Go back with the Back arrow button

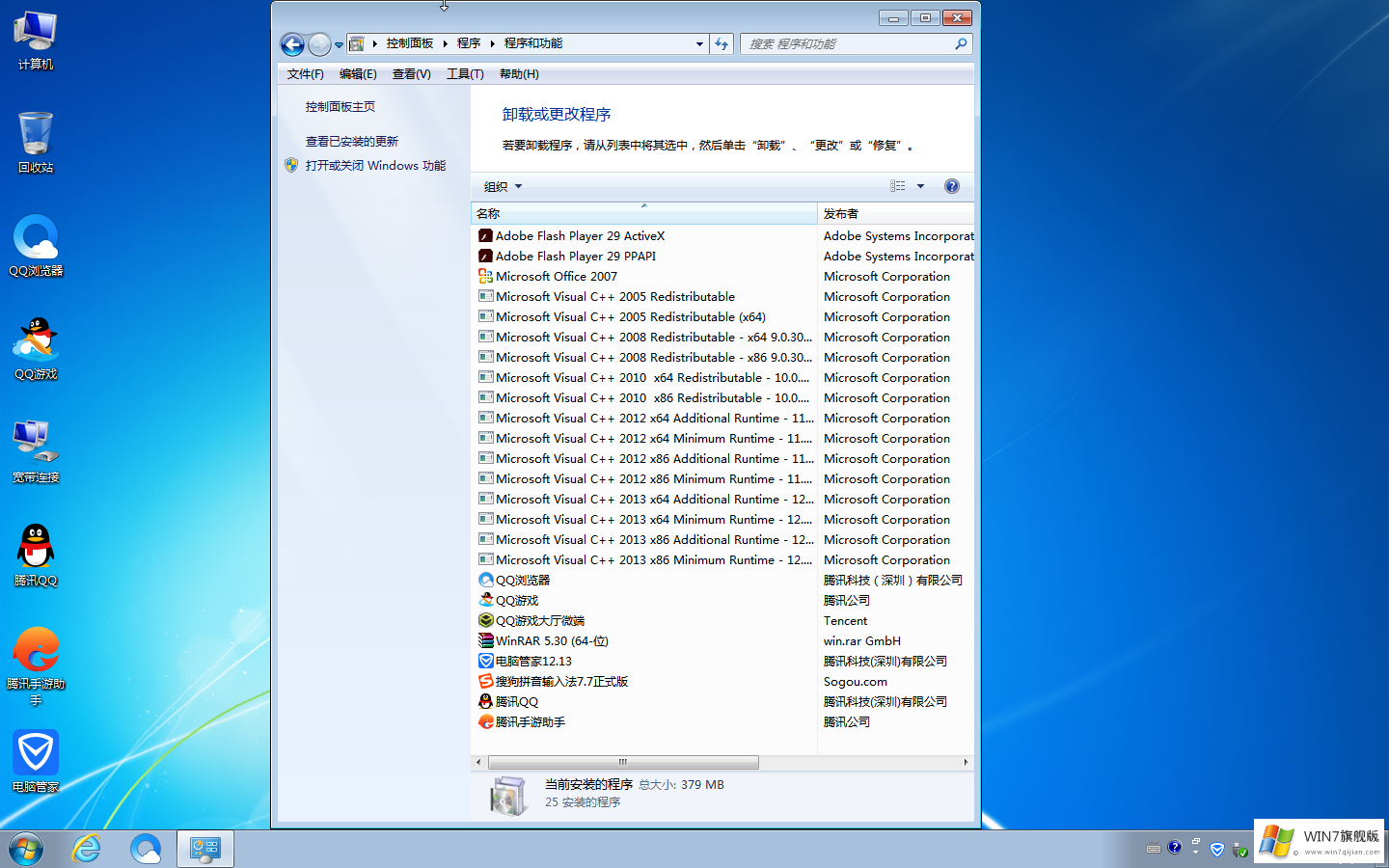292,44
